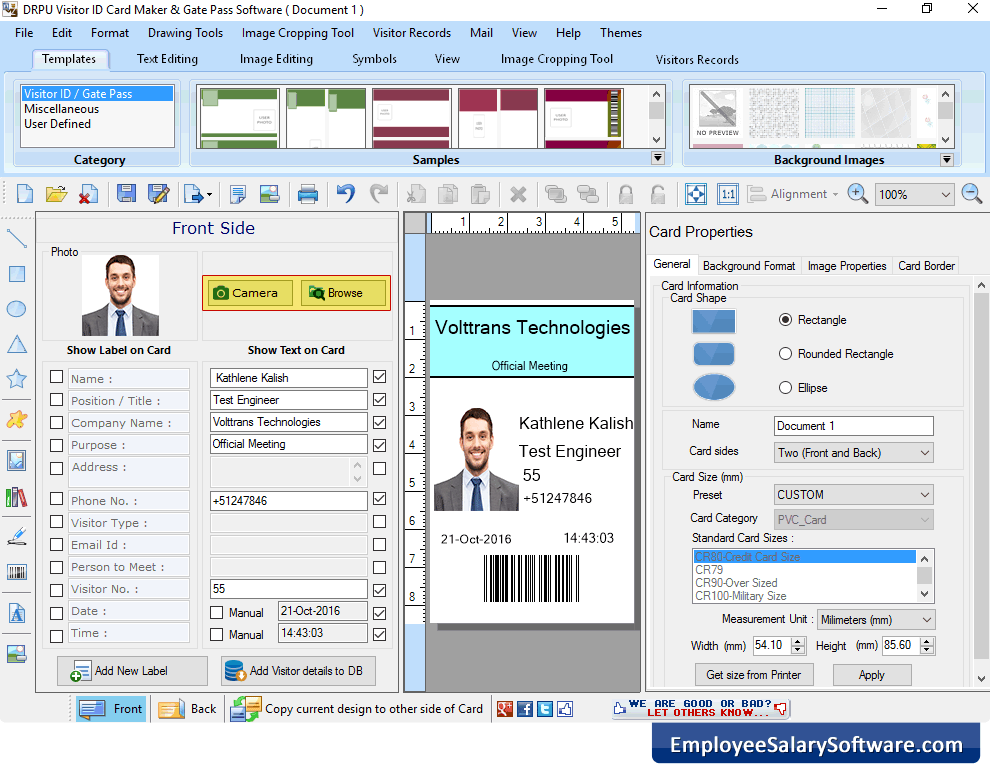Click the Add New Label button

click(x=132, y=670)
